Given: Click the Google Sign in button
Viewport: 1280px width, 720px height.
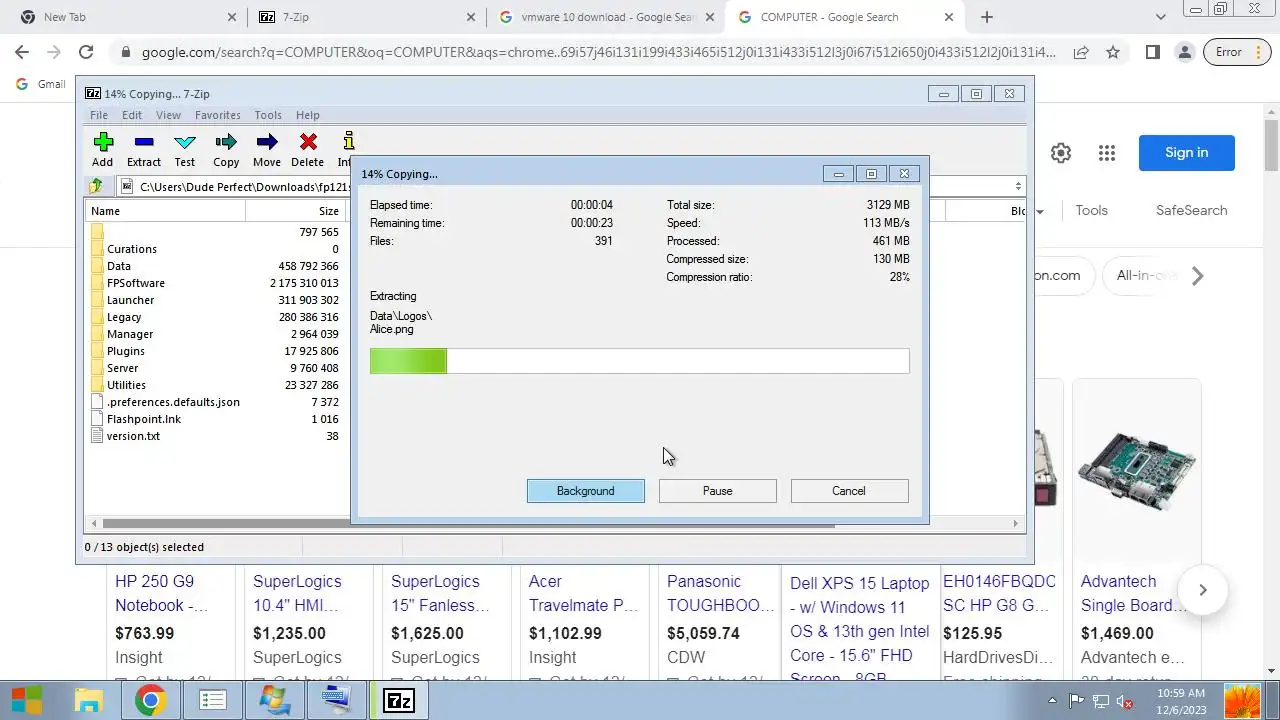Looking at the screenshot, I should [1187, 153].
